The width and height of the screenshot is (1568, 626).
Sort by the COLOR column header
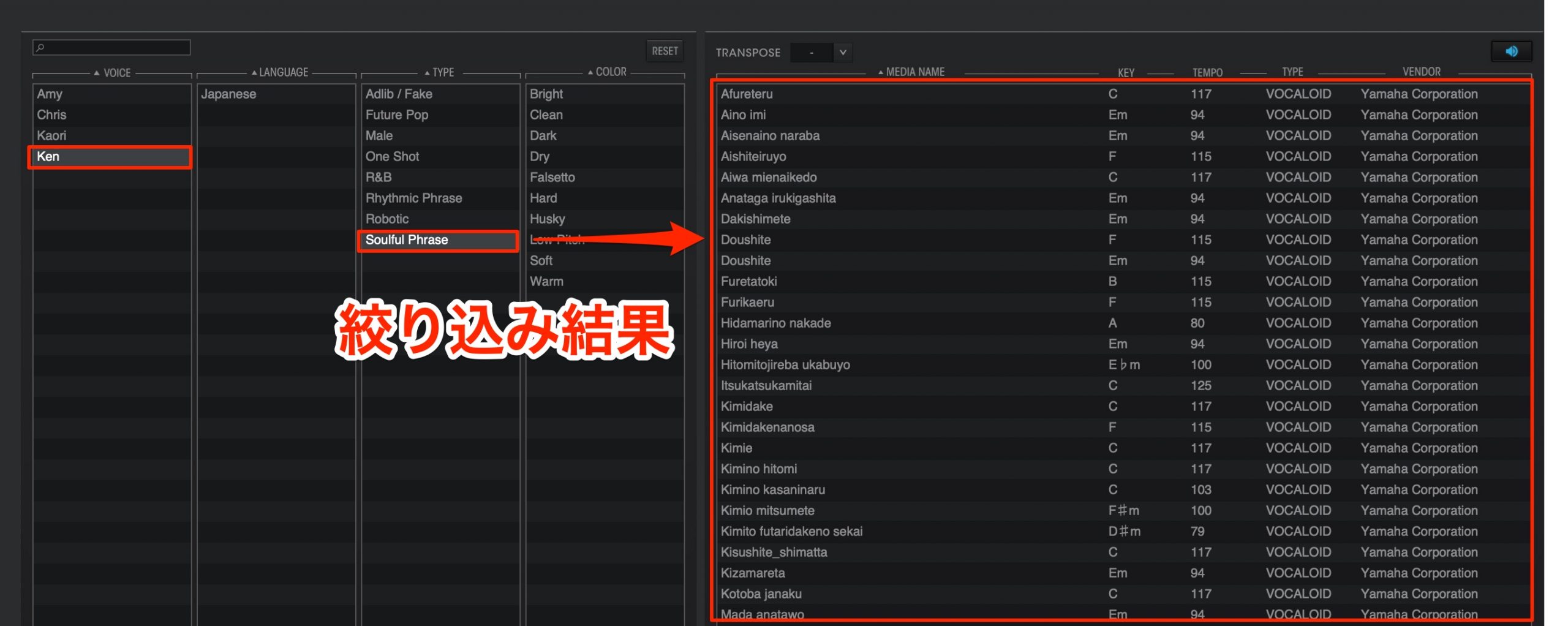pyautogui.click(x=607, y=72)
